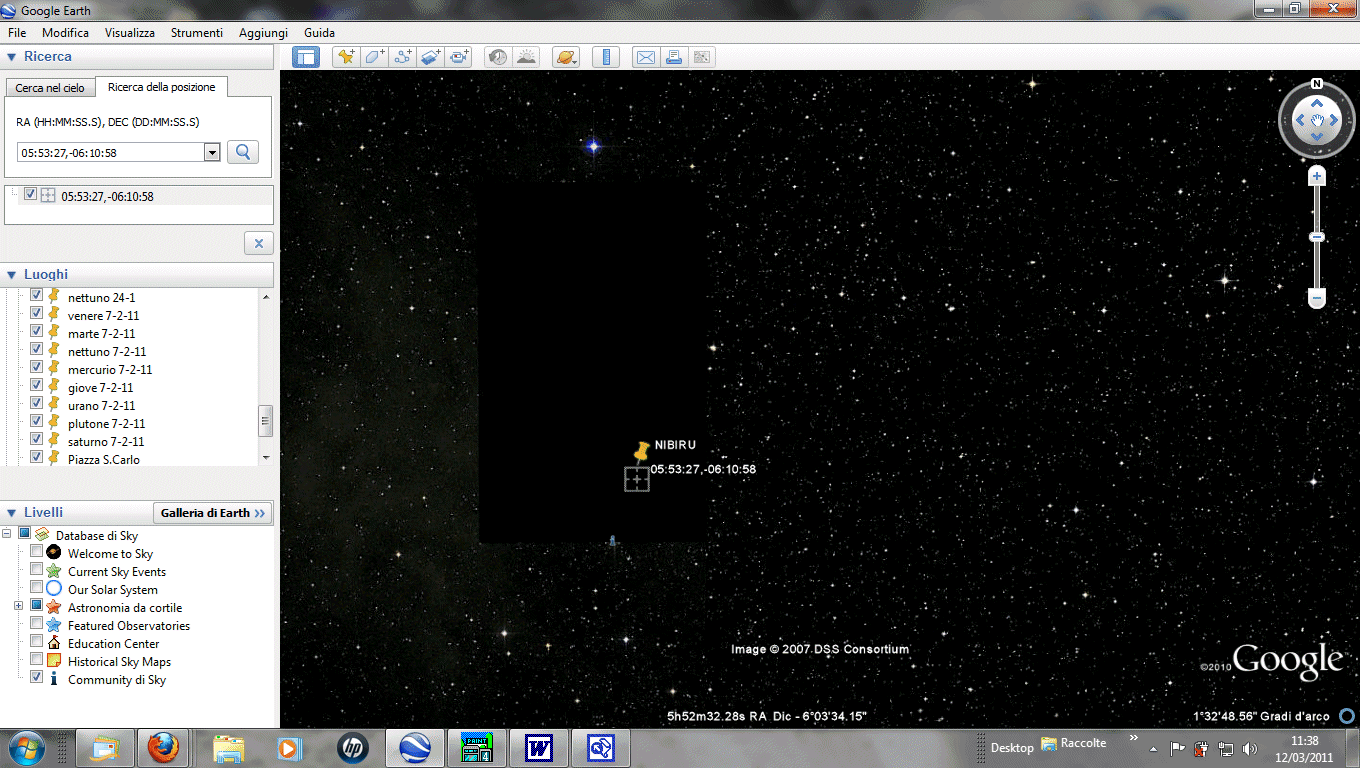Open the coordinates search history dropdown
Image resolution: width=1360 pixels, height=768 pixels.
coord(212,152)
